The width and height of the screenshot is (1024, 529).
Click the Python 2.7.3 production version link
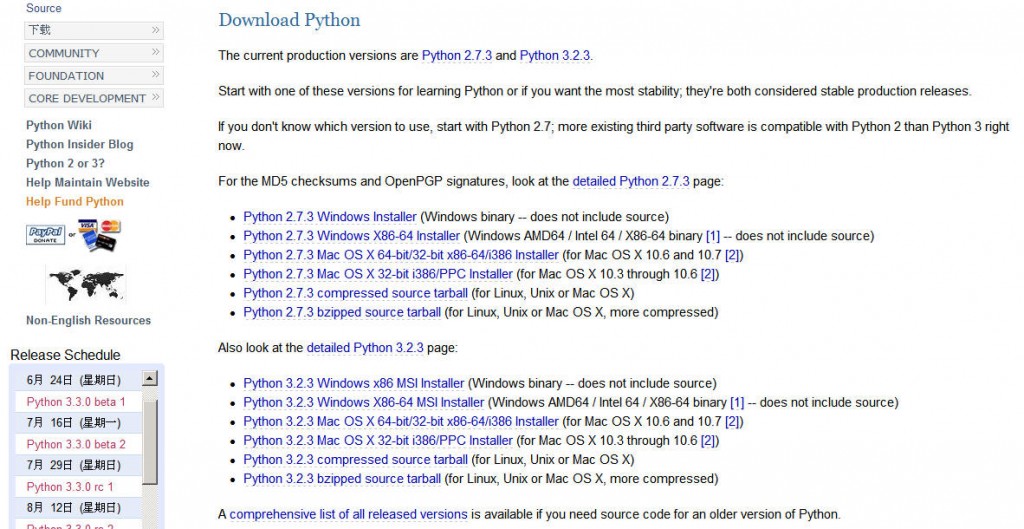pos(457,56)
